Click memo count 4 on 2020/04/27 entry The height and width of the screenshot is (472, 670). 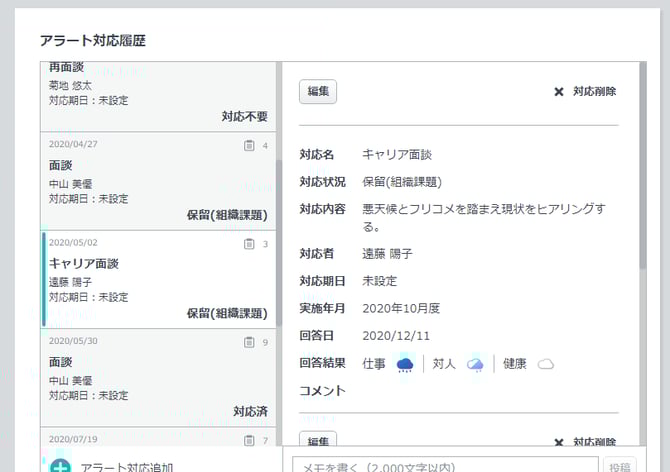[265, 146]
